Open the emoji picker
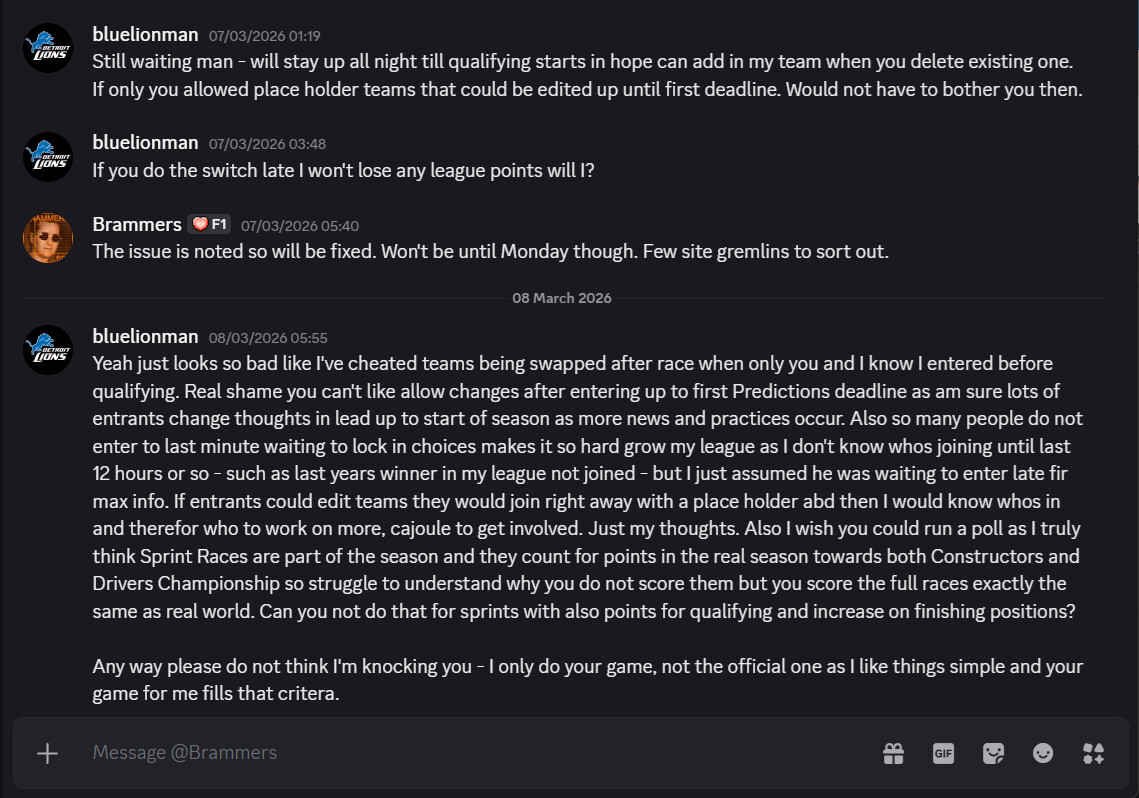1139x798 pixels. pyautogui.click(x=1043, y=753)
